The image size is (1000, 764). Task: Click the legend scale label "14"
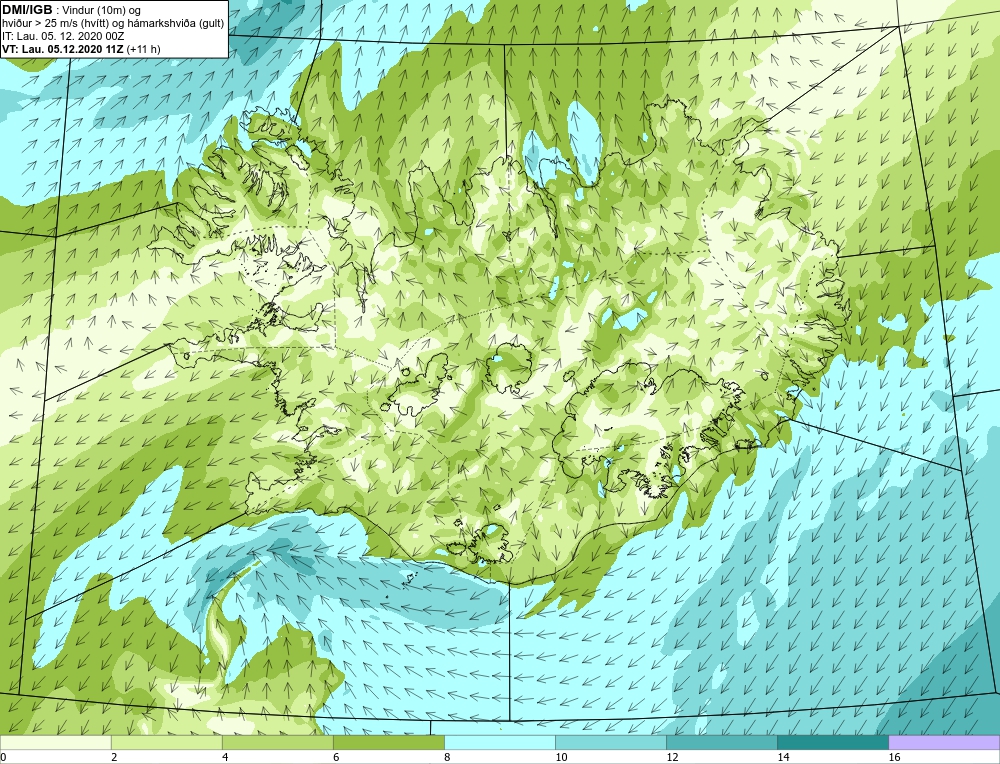[783, 757]
